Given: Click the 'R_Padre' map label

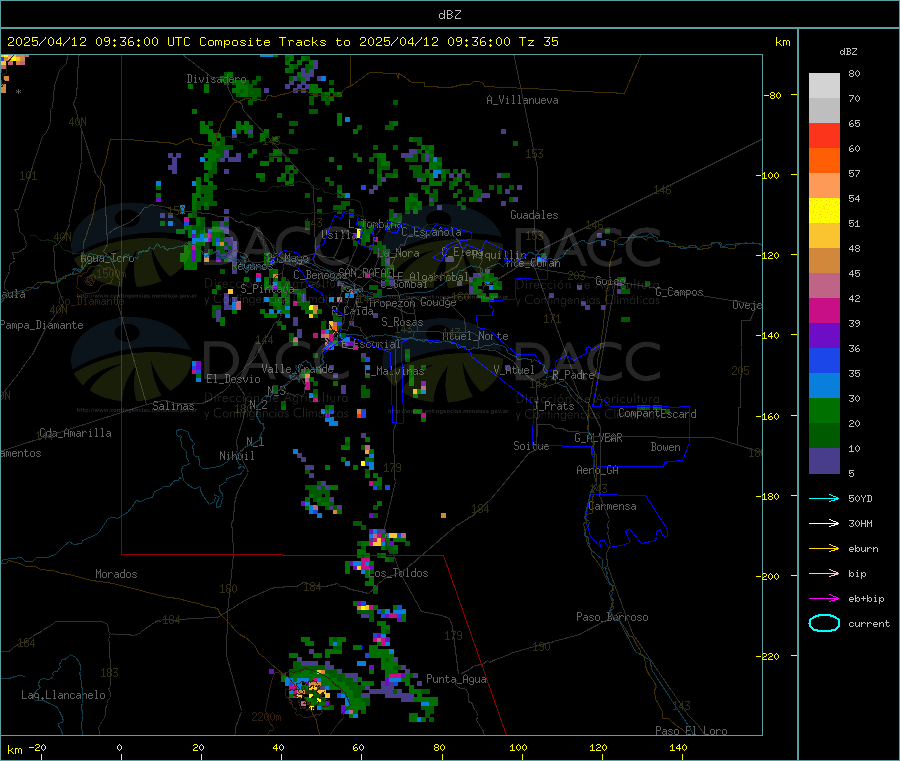Looking at the screenshot, I should (573, 375).
